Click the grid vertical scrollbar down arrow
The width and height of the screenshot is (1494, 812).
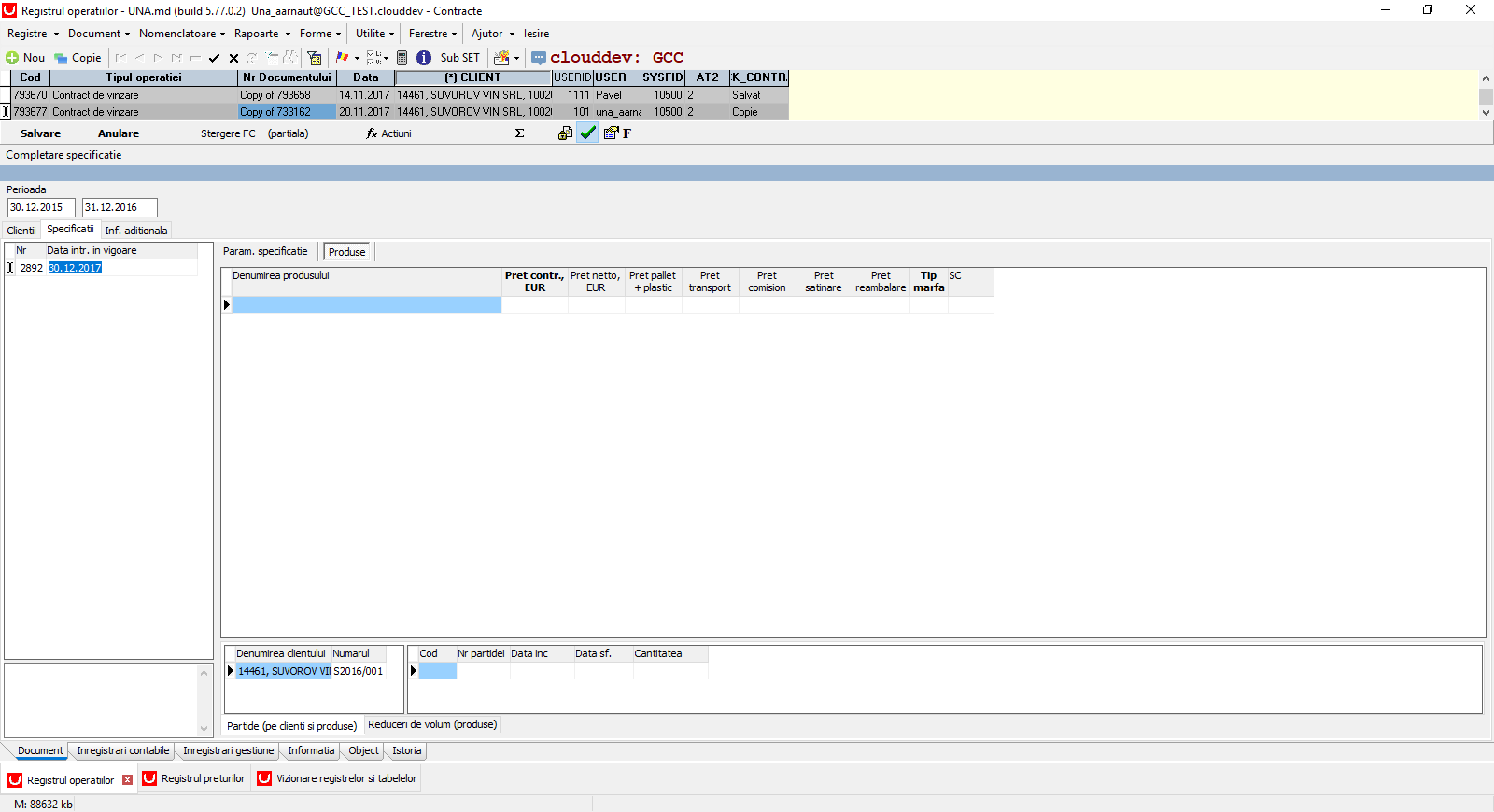pos(1486,113)
